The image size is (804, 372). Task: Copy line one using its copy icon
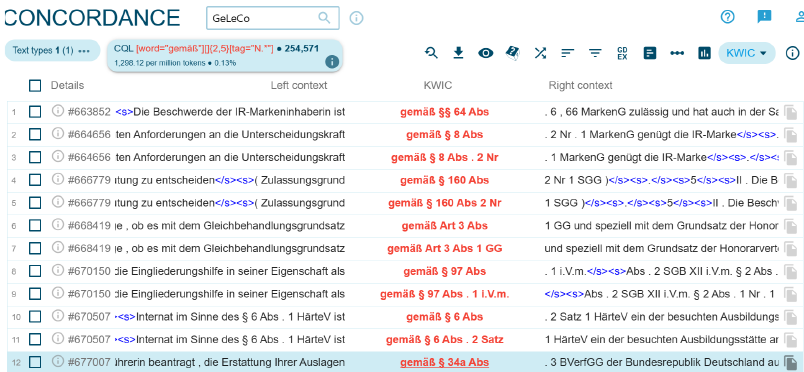point(790,112)
